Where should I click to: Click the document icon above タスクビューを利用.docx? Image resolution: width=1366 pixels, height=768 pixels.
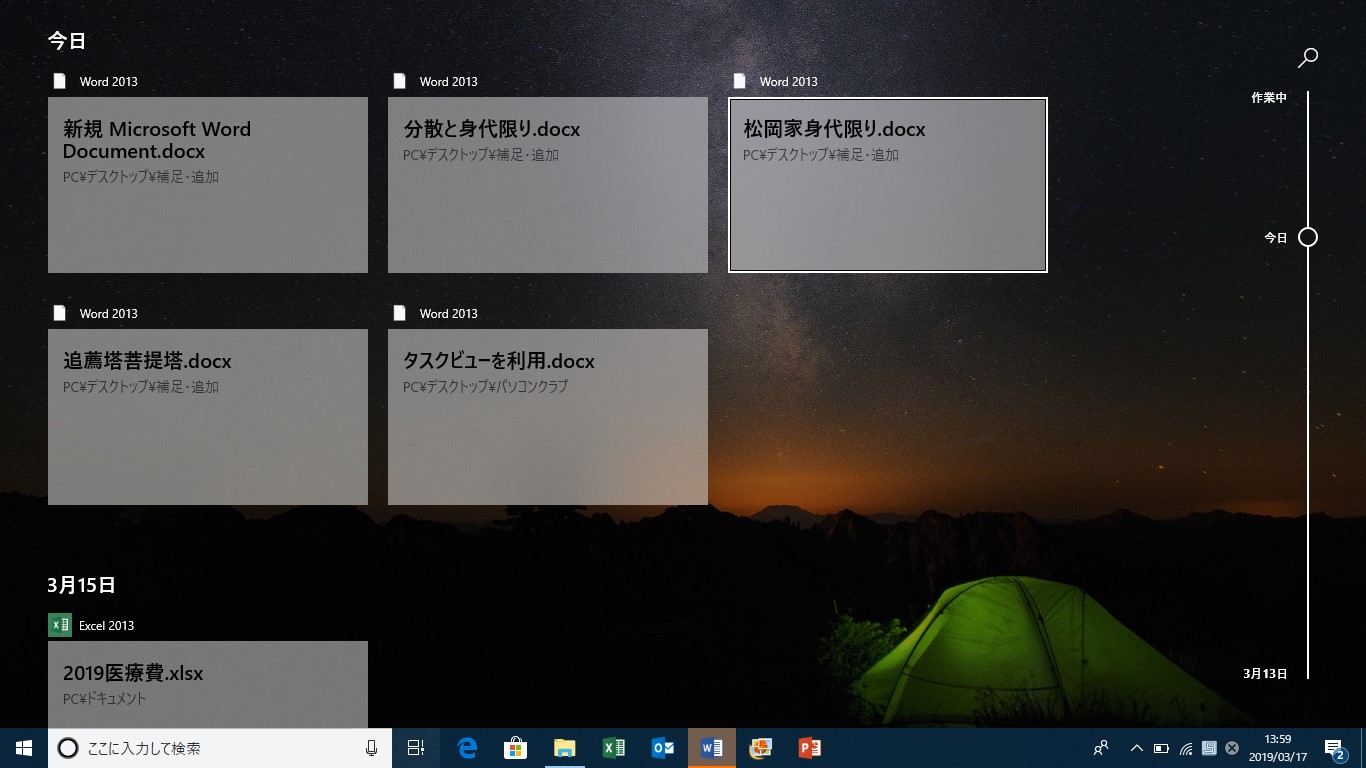pyautogui.click(x=400, y=313)
